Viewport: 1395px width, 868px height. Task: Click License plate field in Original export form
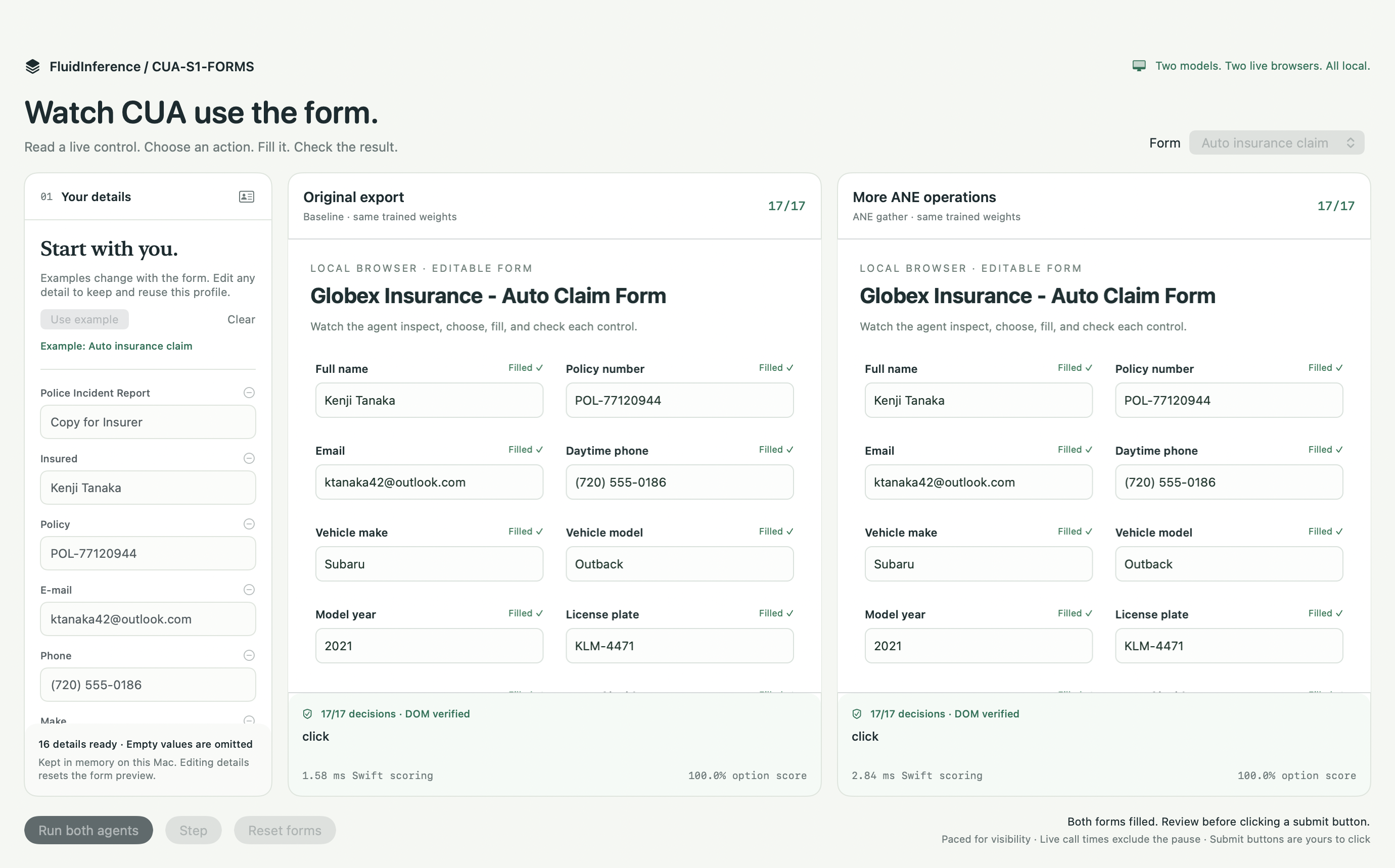click(x=679, y=646)
